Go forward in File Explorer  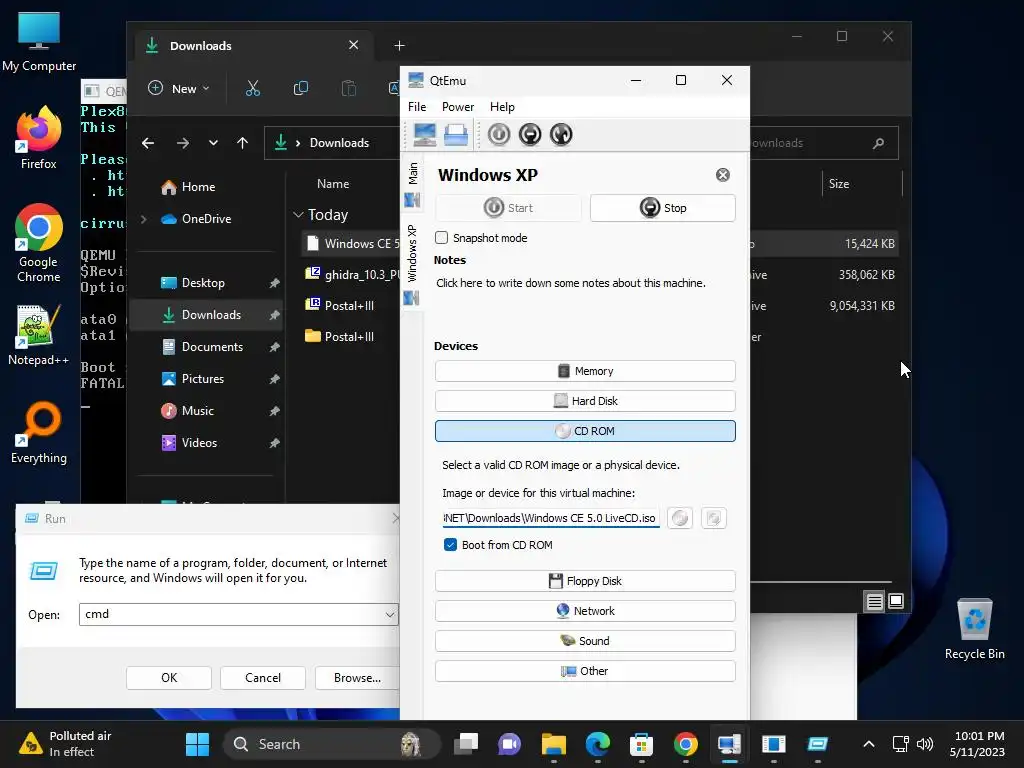(183, 143)
